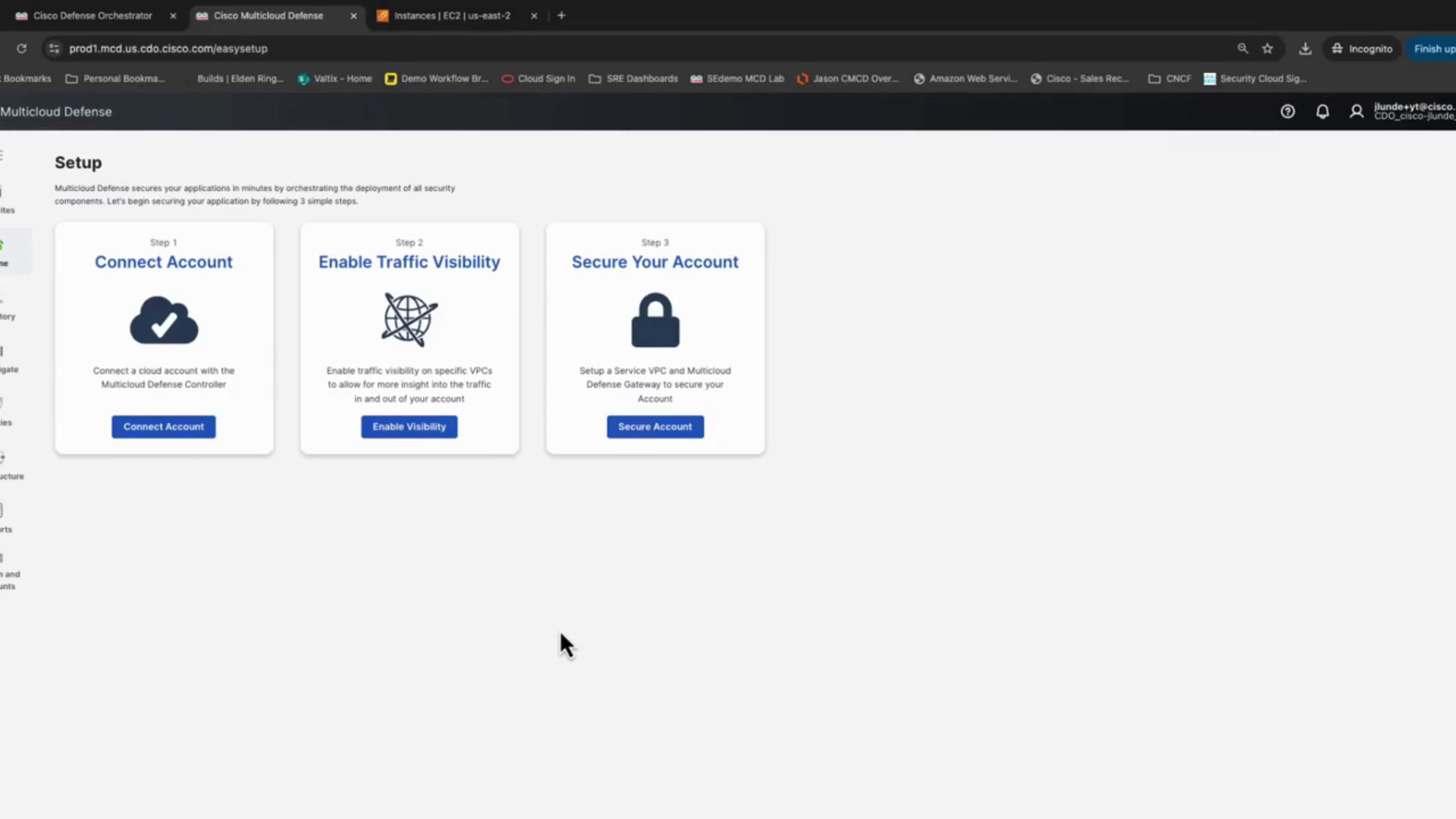Image resolution: width=1456 pixels, height=819 pixels.
Task: Open the SRE Dashboards bookmark folder
Action: [x=633, y=79]
